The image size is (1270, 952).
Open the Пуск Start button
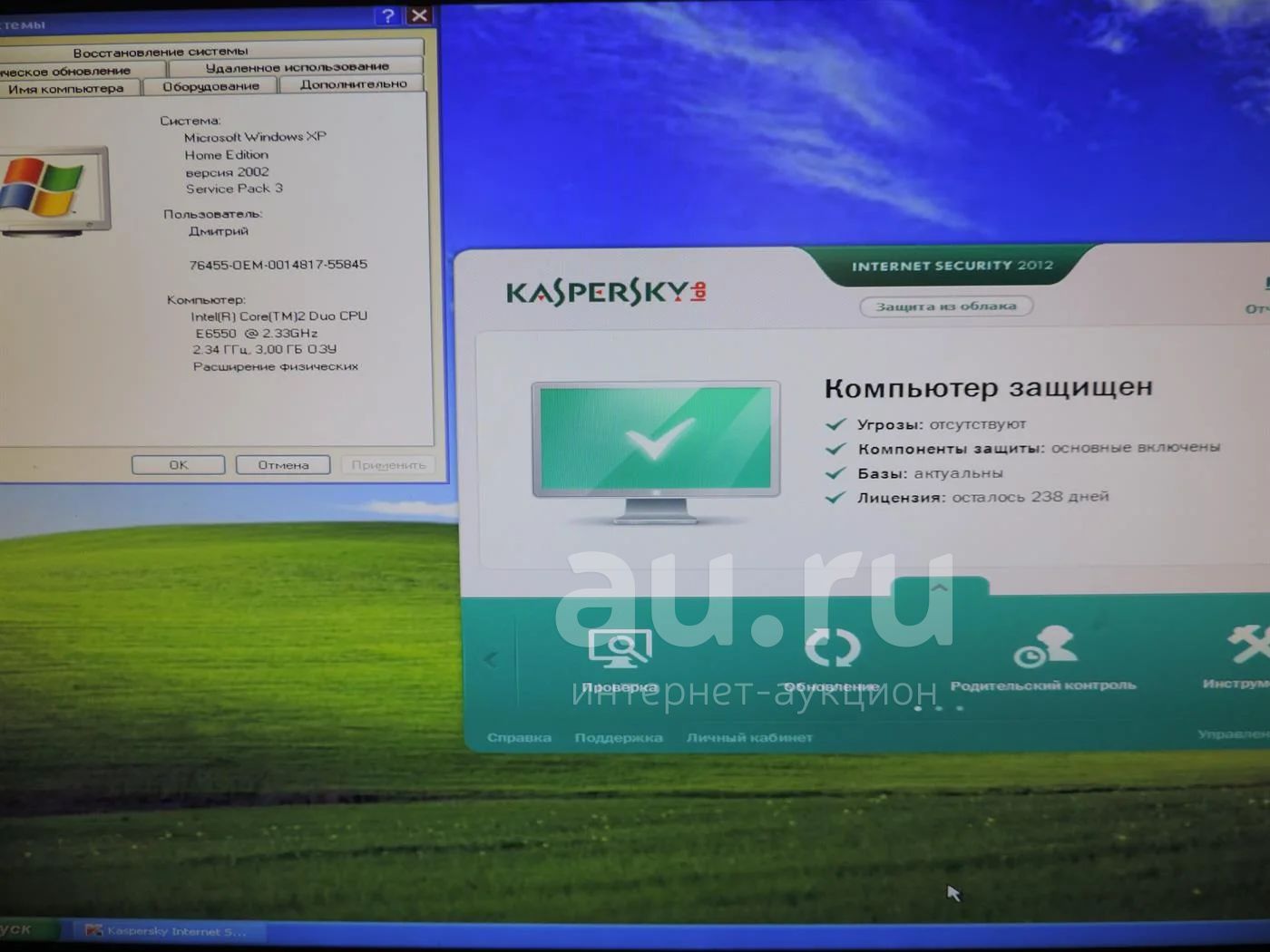pos(27,930)
